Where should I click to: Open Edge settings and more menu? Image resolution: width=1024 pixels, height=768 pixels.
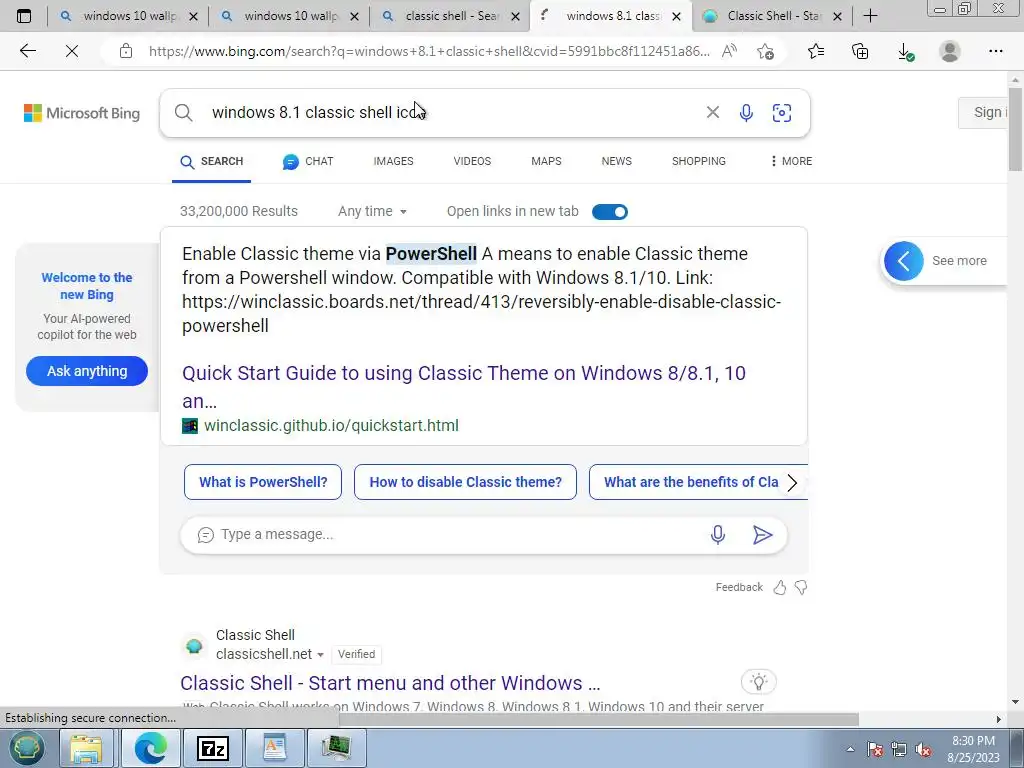(995, 51)
